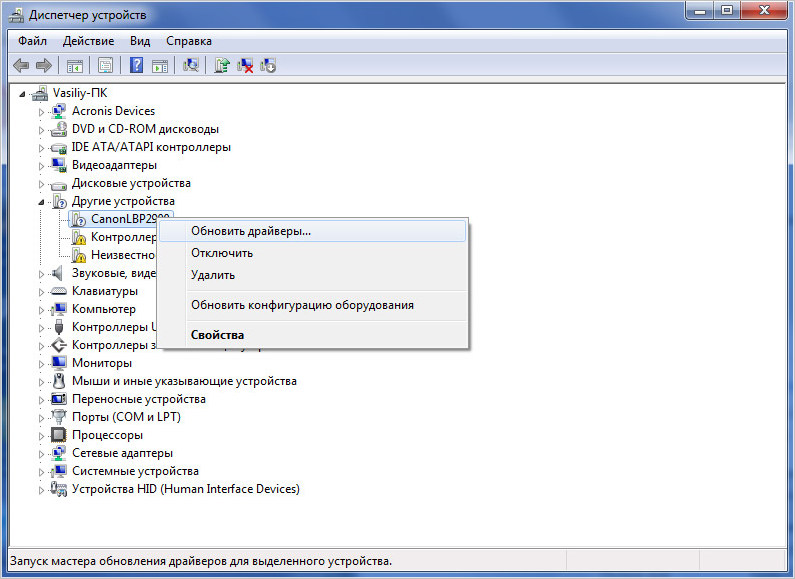Expand the Сетевые адаптеры category
Screen dimensions: 795x579
[x=42, y=453]
